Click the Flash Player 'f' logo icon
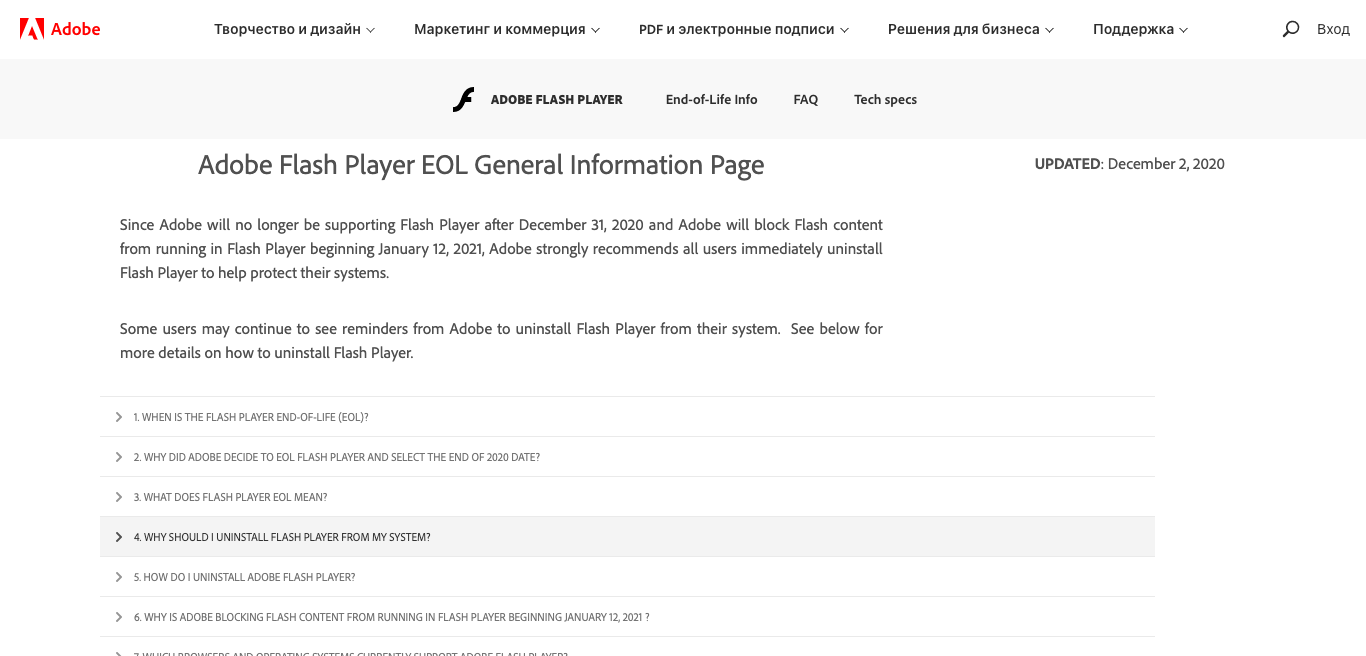The image size is (1366, 656). [463, 100]
